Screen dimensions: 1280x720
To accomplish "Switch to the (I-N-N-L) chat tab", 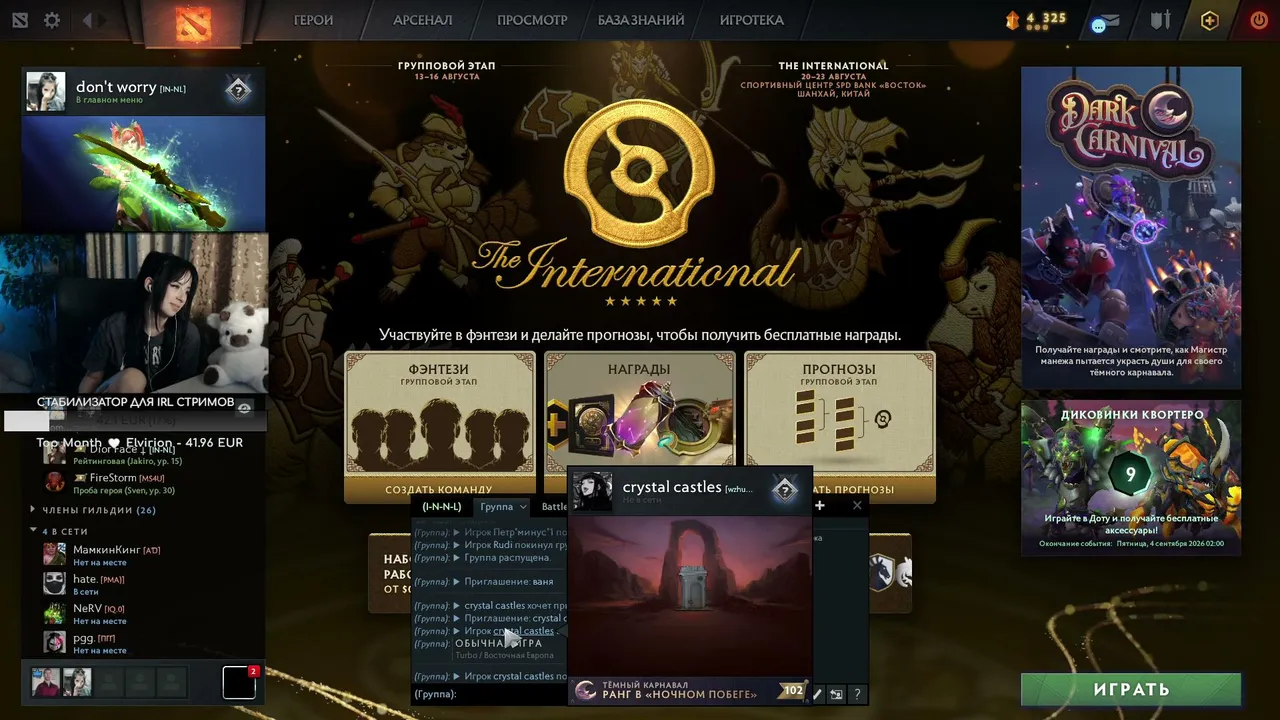I will click(x=442, y=507).
